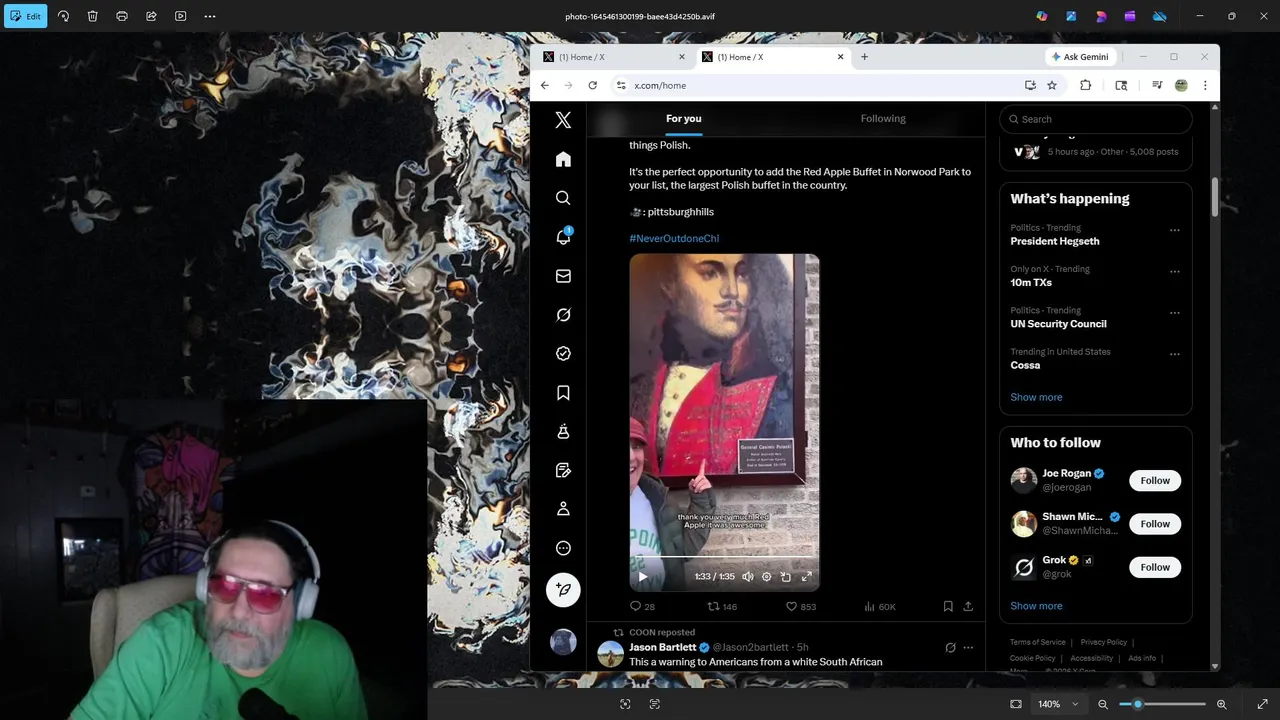Follow Shawn Mic... account
Image resolution: width=1280 pixels, height=720 pixels.
[x=1155, y=524]
